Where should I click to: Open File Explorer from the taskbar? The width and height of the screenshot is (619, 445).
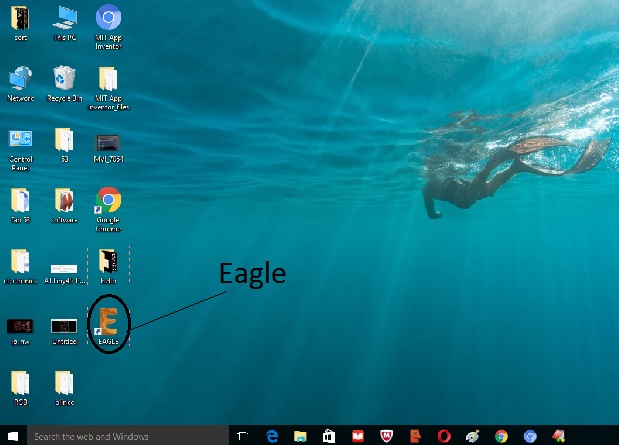tap(300, 436)
